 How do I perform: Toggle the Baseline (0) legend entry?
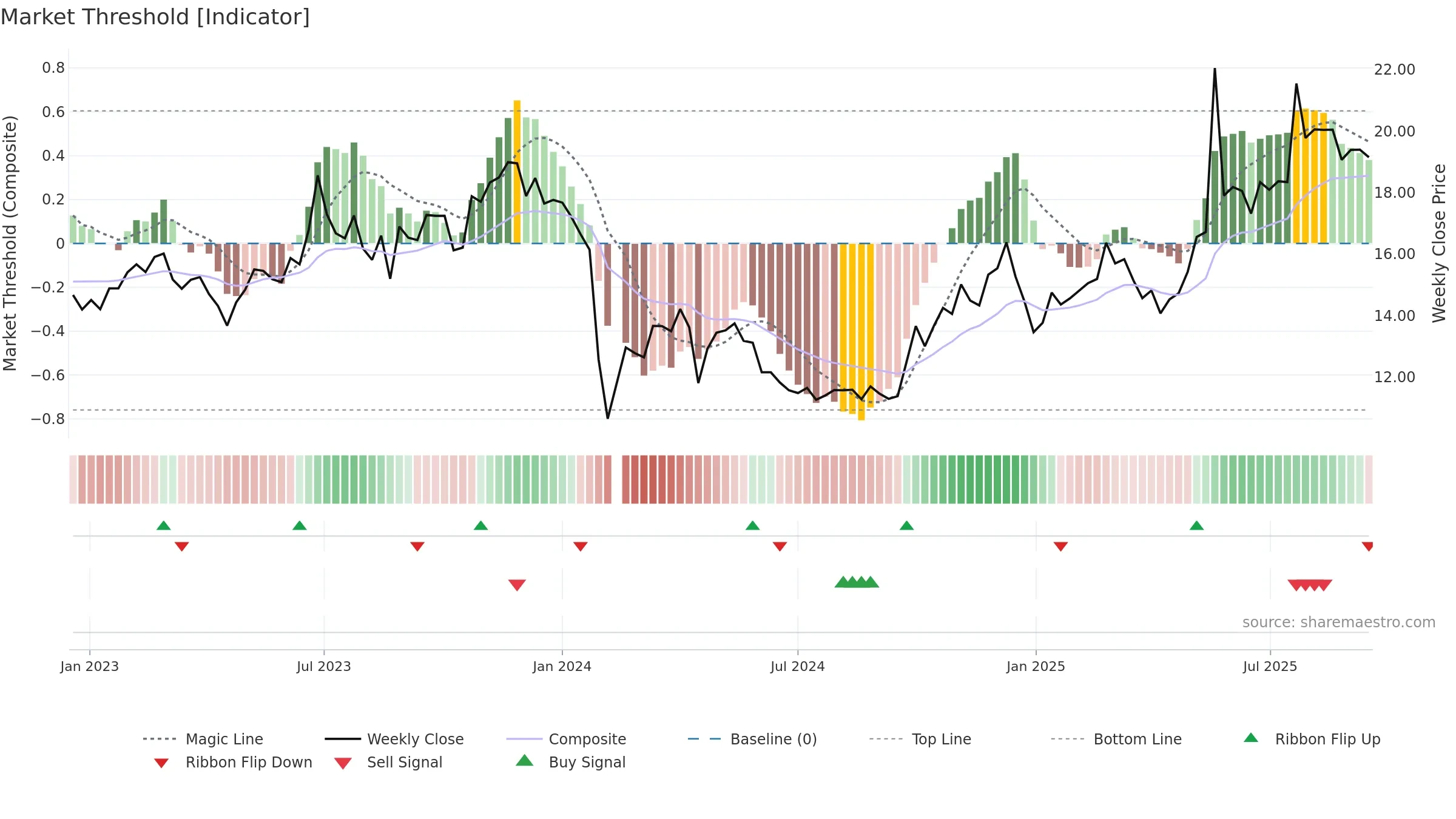point(752,739)
